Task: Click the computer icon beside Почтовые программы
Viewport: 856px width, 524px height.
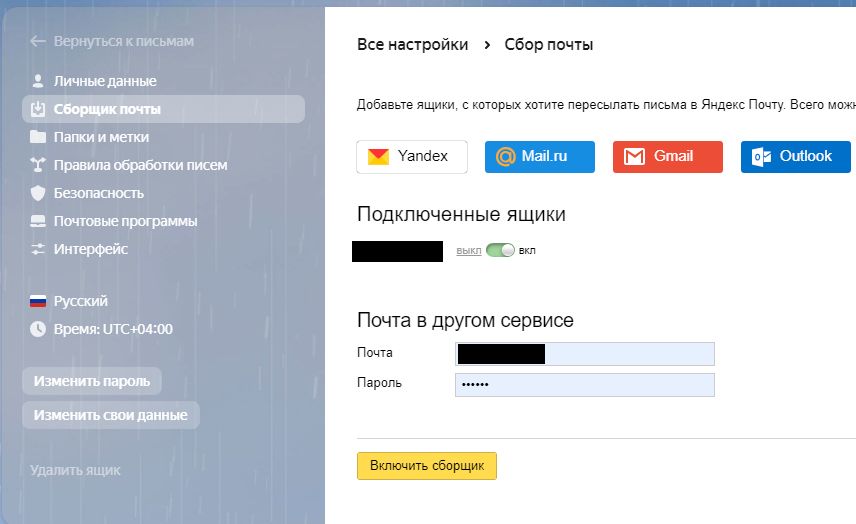Action: [x=38, y=221]
